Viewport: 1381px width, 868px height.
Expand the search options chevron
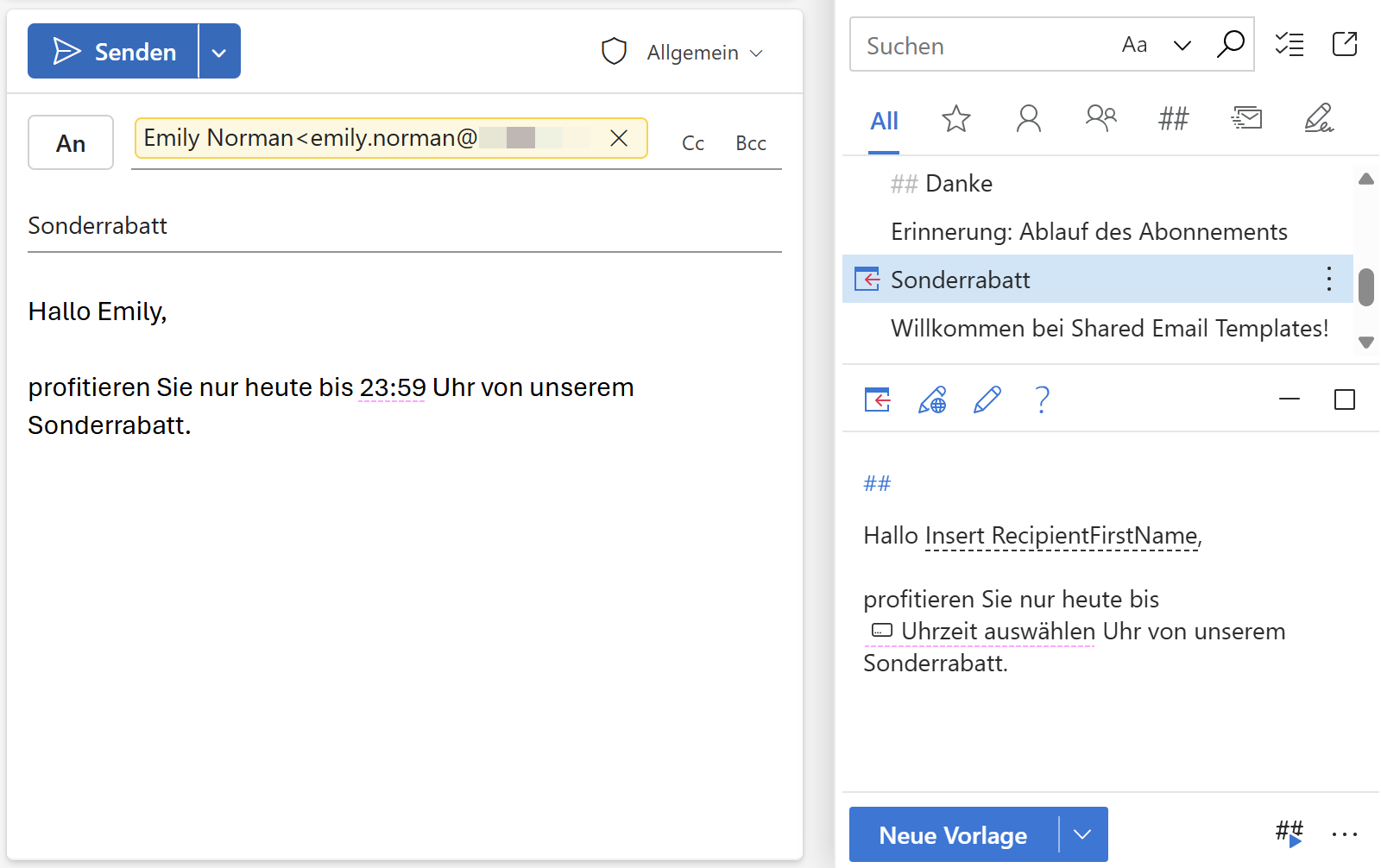(x=1182, y=45)
